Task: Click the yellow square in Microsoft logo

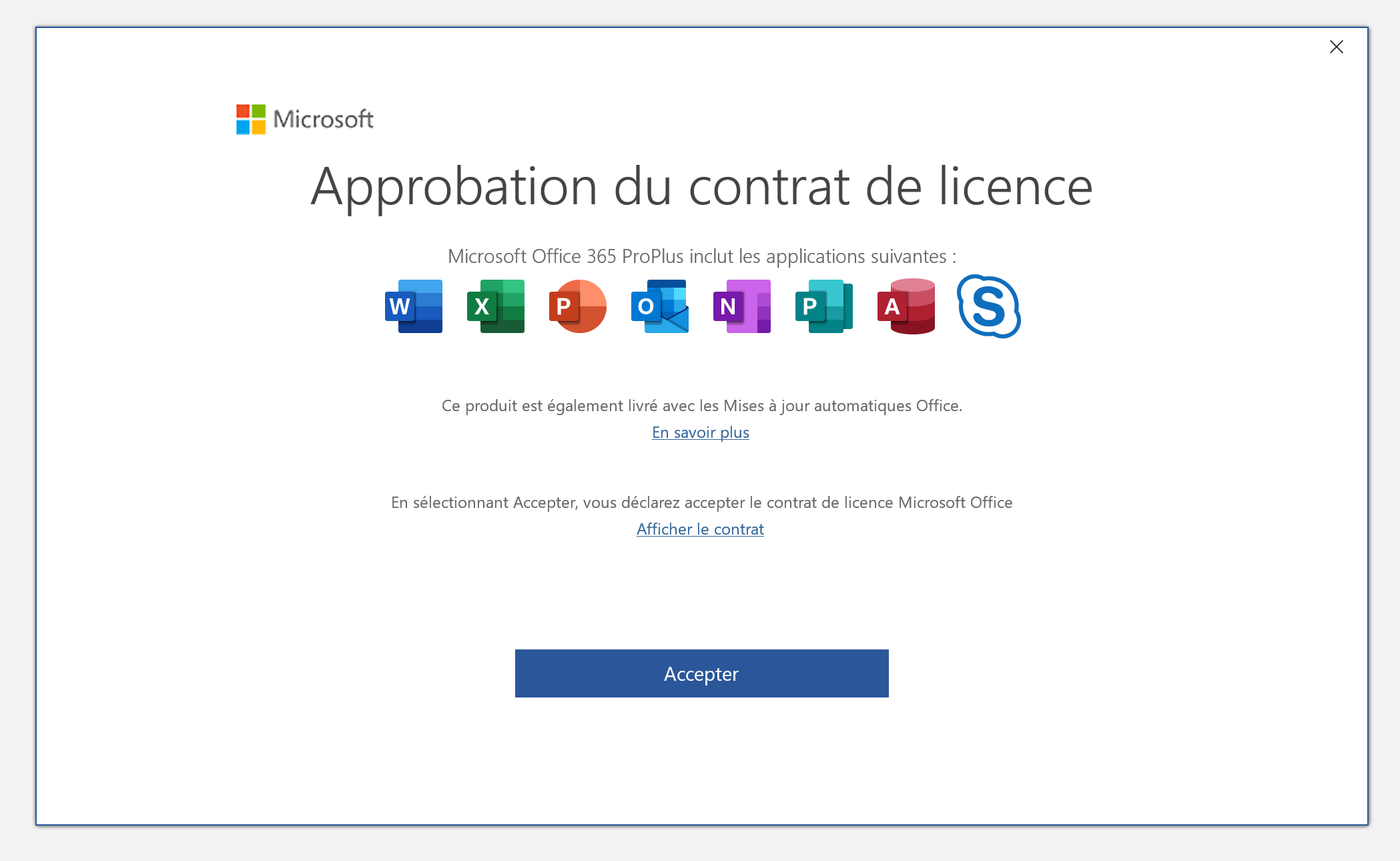Action: 258,127
